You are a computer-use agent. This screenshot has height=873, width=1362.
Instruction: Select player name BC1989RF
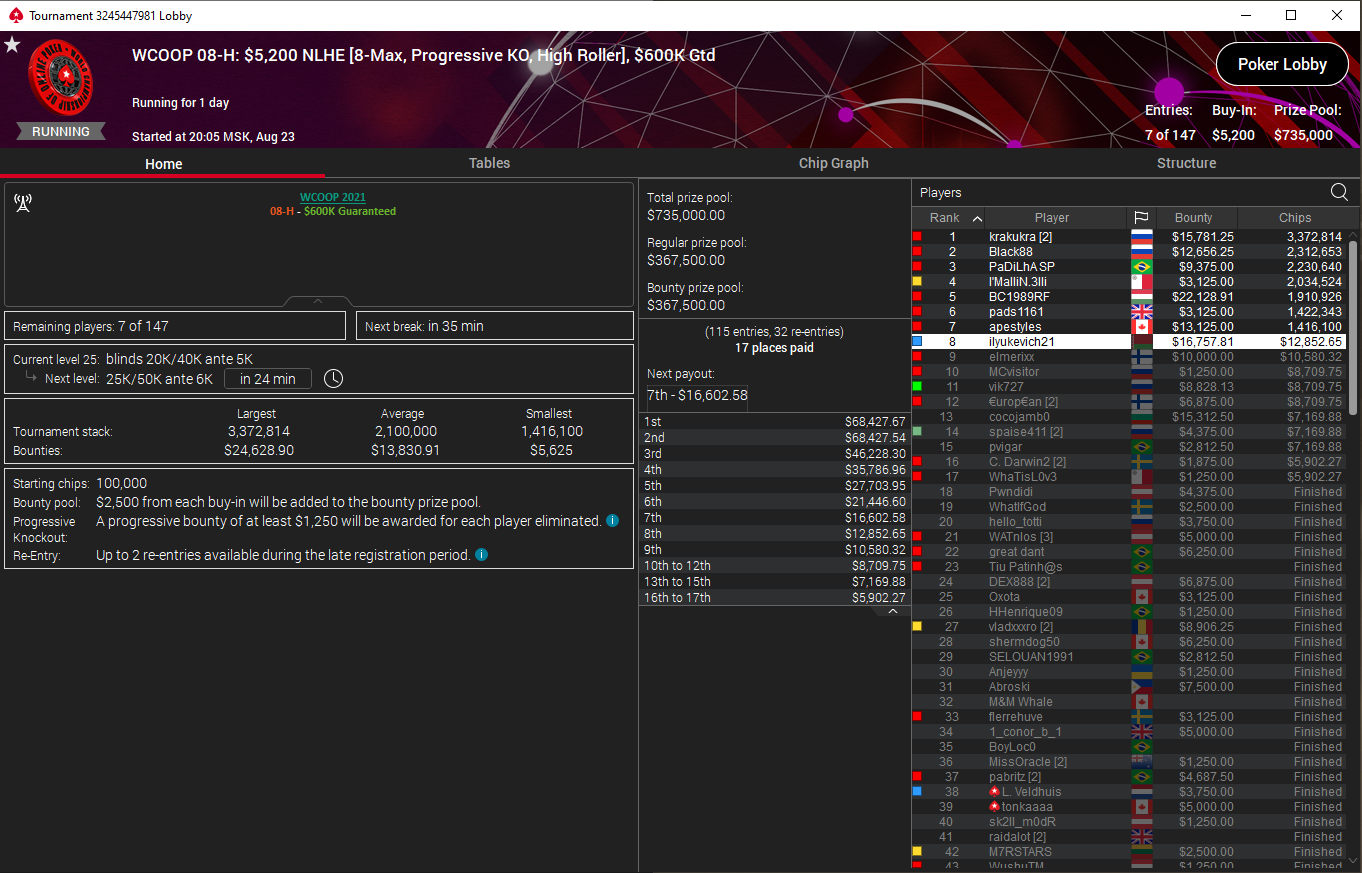[1019, 297]
